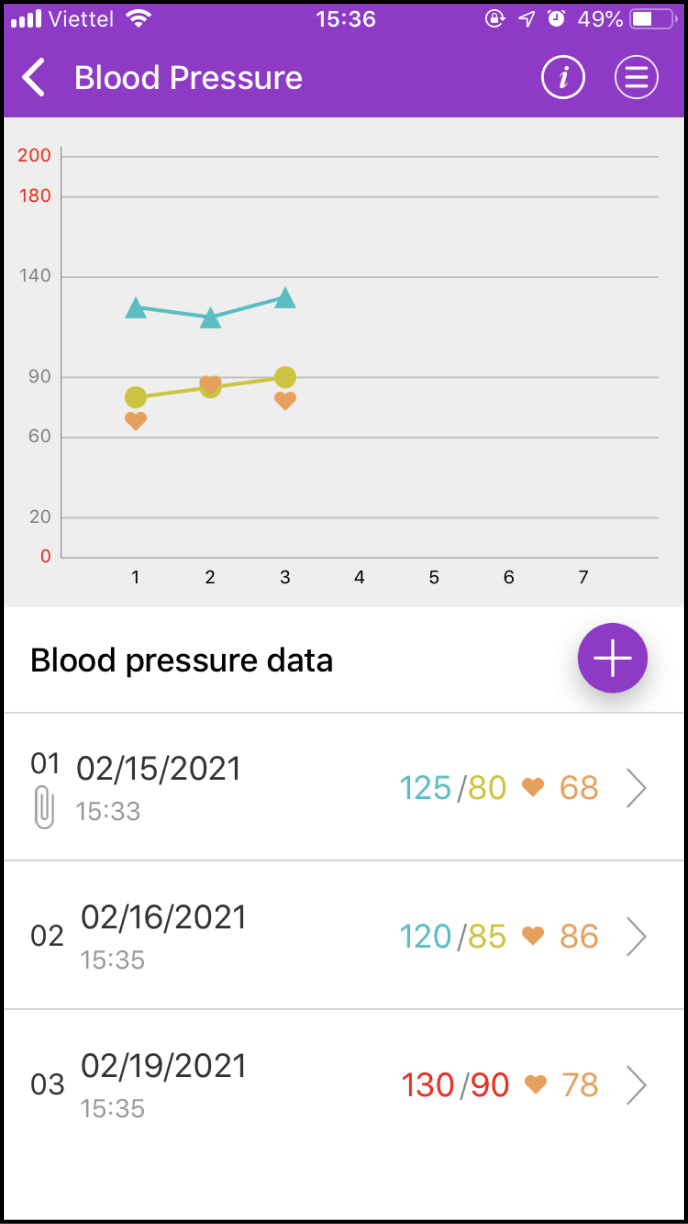Tap the back arrow in header
The width and height of the screenshot is (688, 1224).
[34, 78]
